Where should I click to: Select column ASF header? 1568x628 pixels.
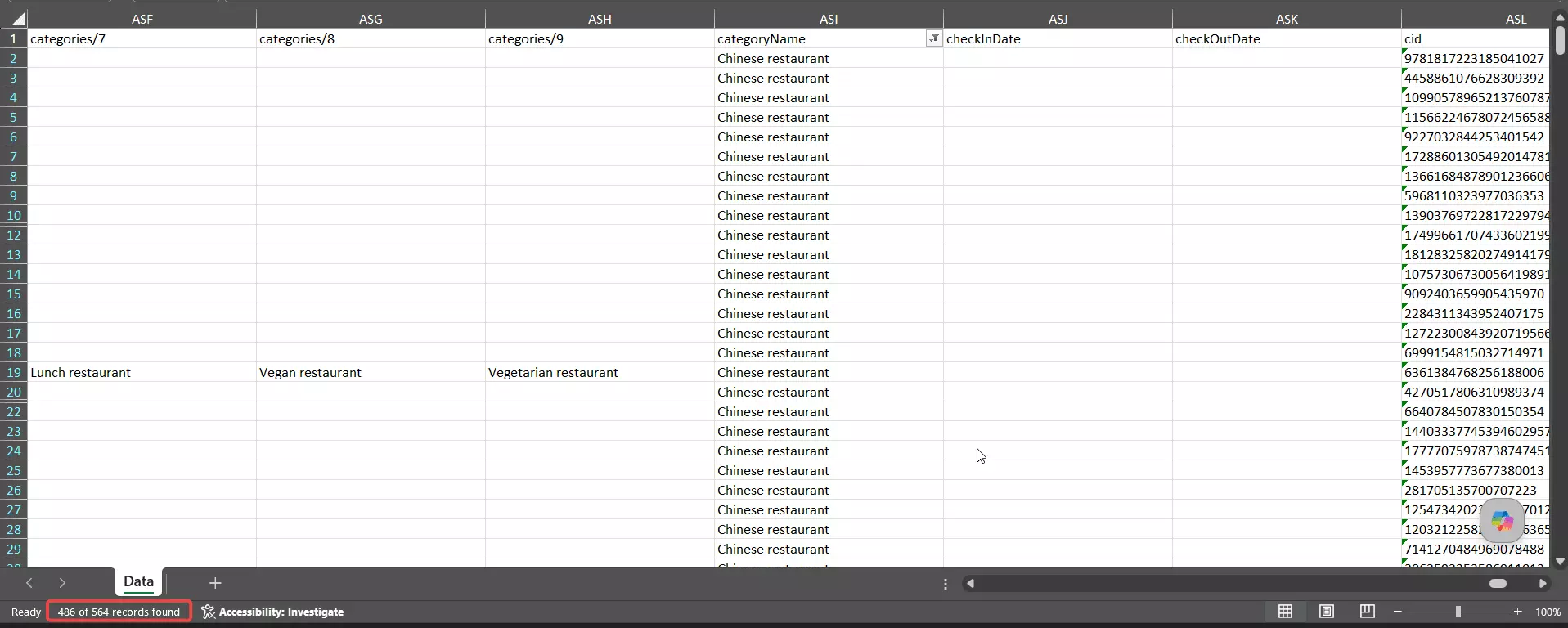click(142, 19)
